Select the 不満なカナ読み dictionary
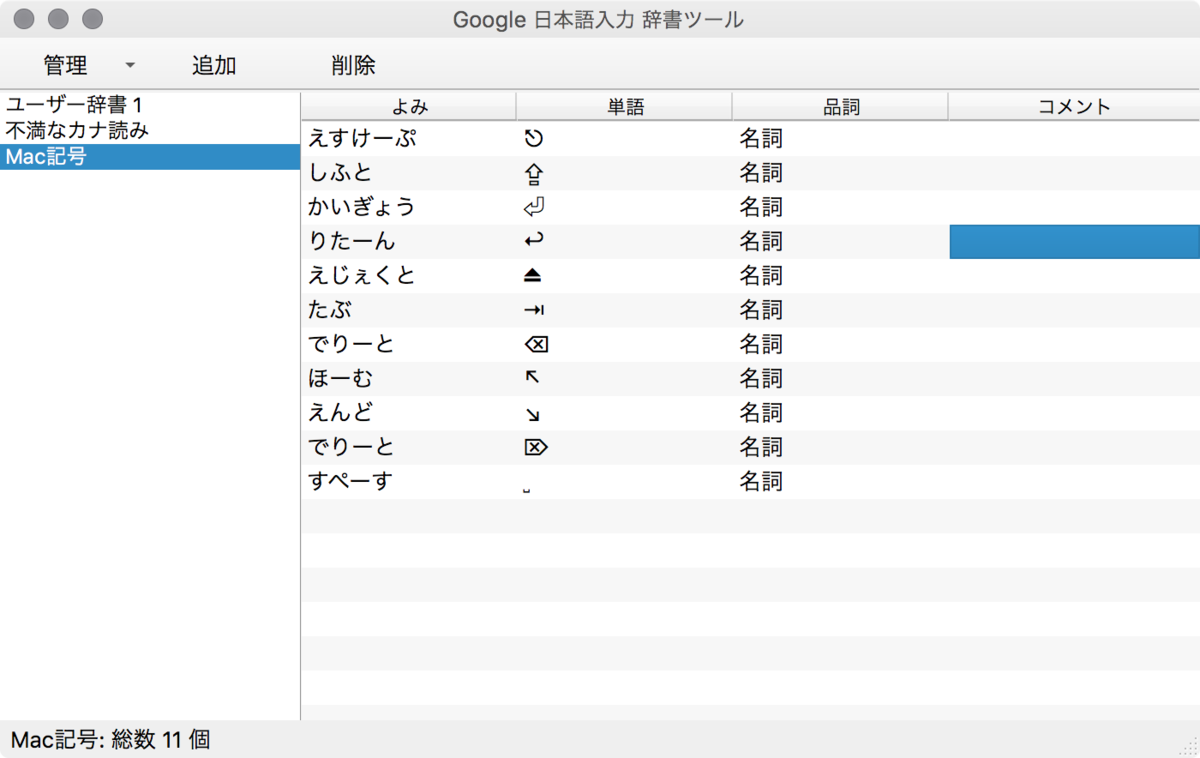 click(150, 130)
